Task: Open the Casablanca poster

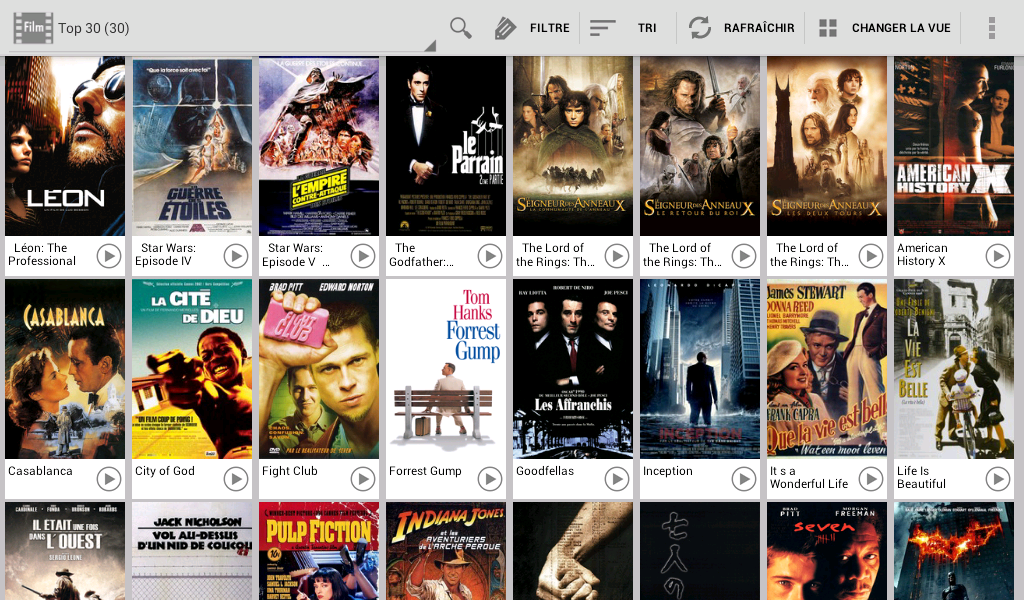Action: [x=65, y=370]
